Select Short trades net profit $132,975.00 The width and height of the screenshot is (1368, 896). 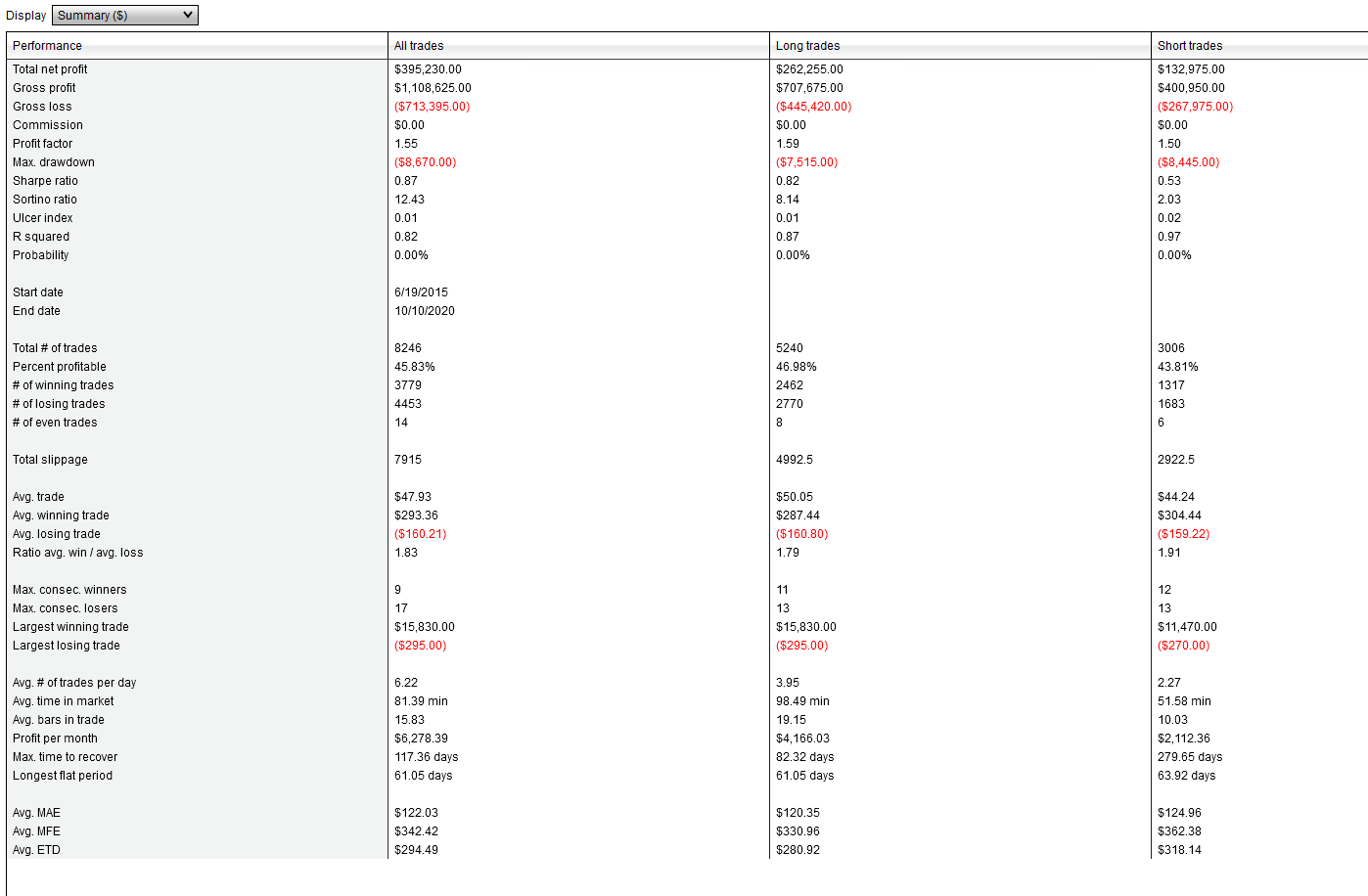1191,69
